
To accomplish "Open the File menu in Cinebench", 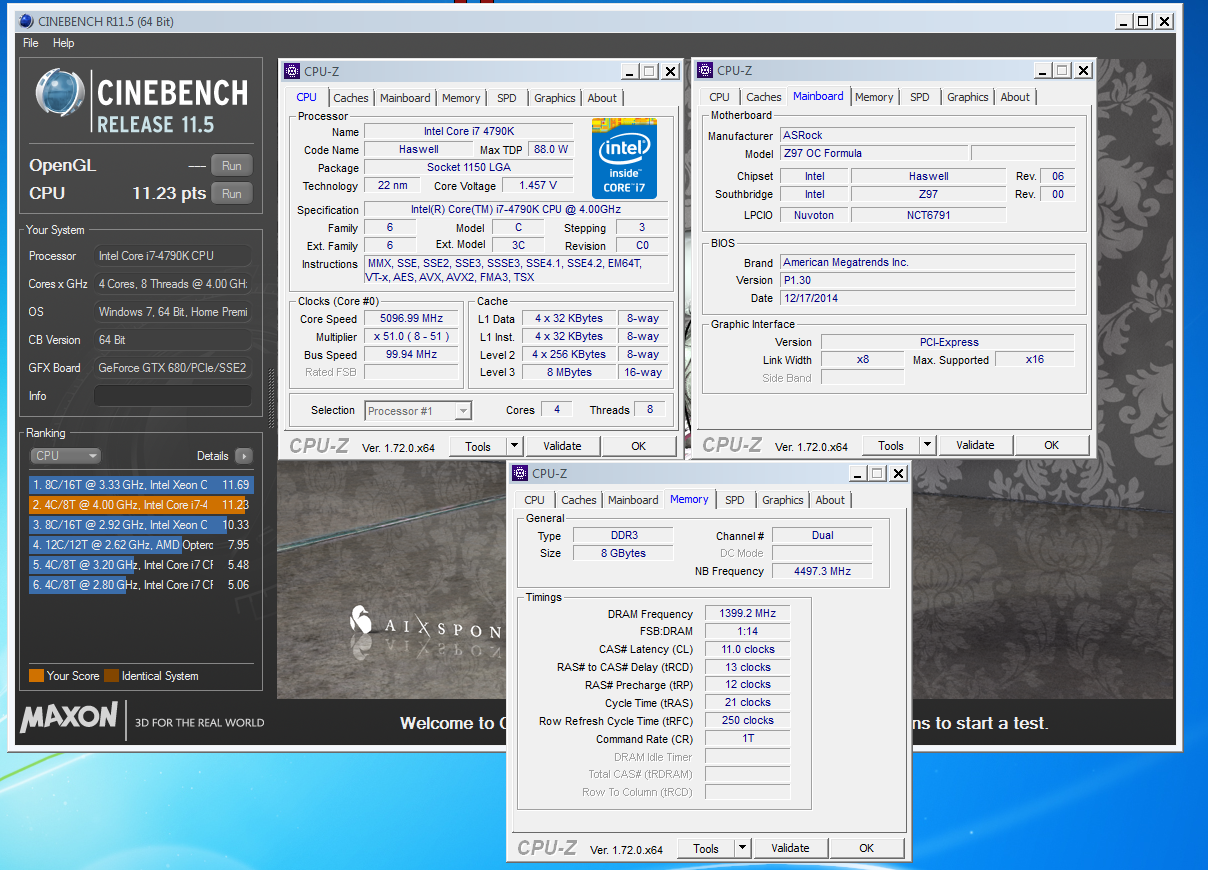I will coord(31,43).
